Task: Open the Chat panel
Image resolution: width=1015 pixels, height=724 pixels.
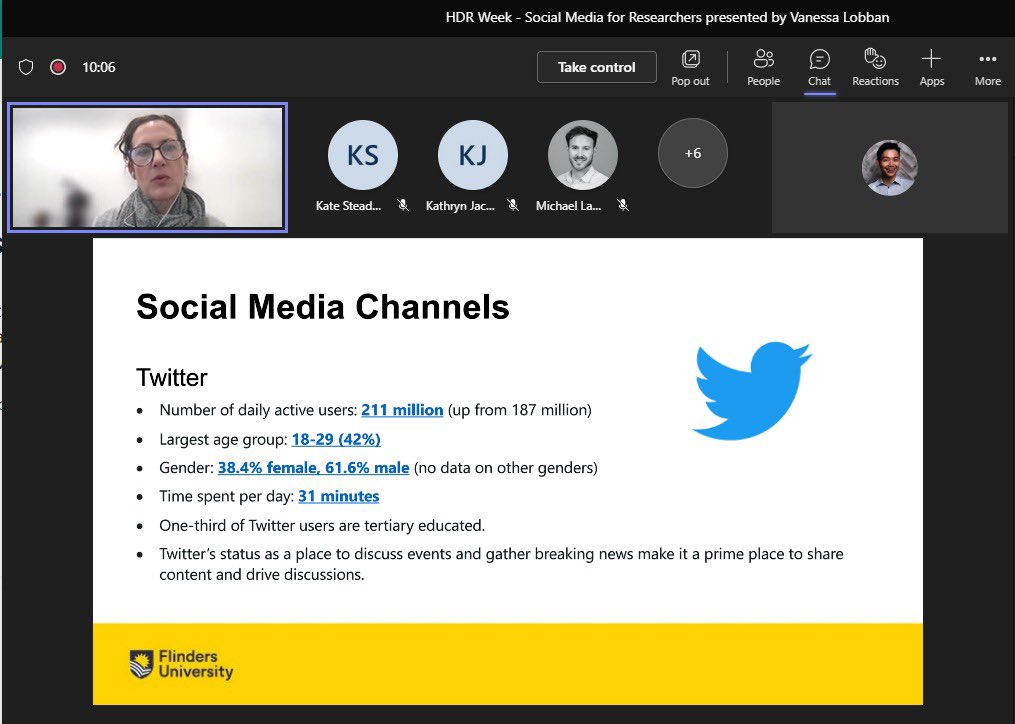Action: click(819, 67)
